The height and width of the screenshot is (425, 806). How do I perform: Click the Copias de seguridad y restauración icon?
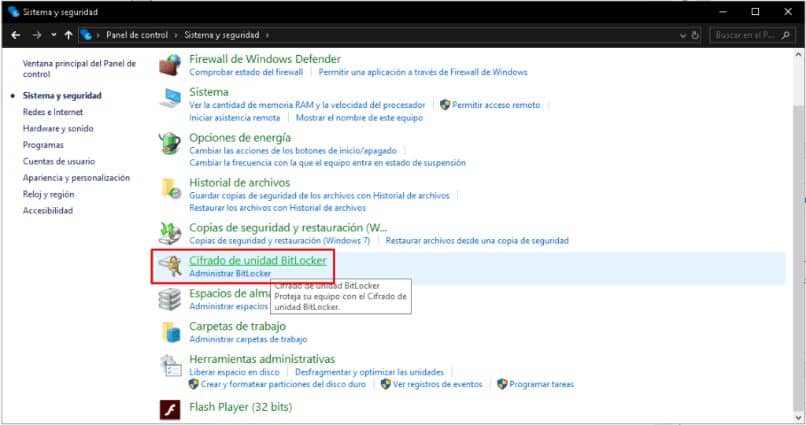[x=170, y=233]
